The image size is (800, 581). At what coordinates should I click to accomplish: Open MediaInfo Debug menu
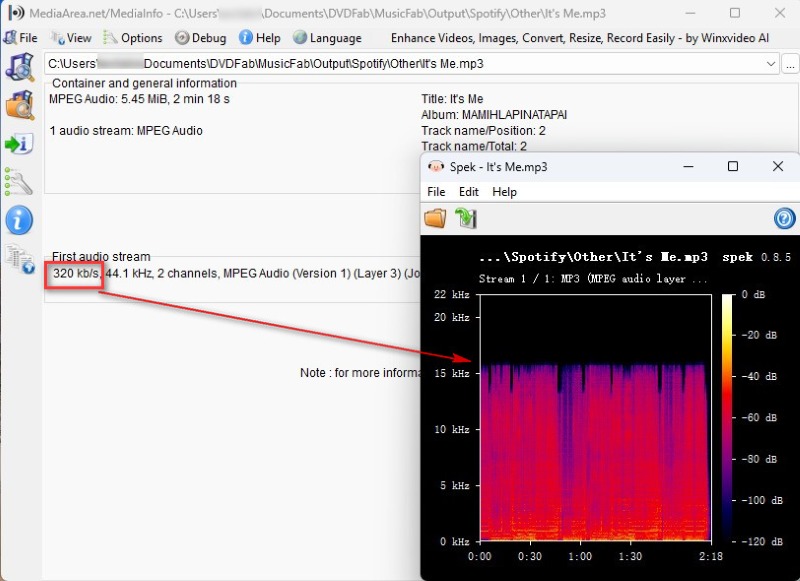[x=201, y=38]
